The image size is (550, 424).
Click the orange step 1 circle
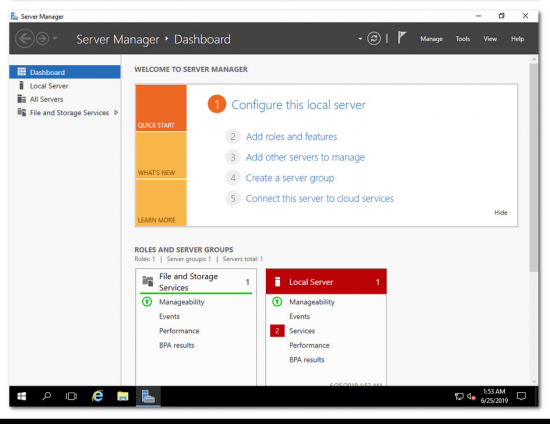[x=217, y=105]
